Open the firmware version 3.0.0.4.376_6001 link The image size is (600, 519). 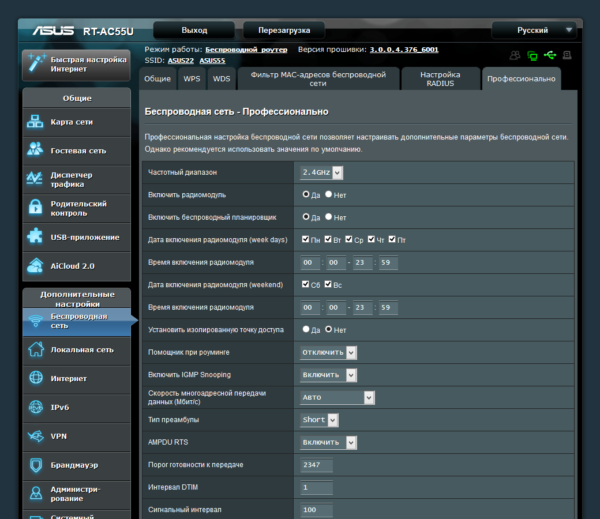click(404, 49)
